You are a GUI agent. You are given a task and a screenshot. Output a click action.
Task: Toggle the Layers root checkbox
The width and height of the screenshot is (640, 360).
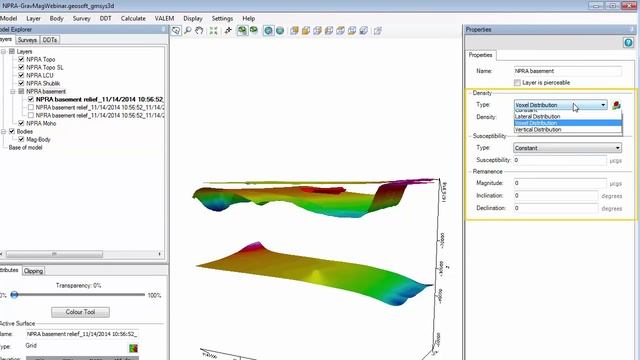click(12, 51)
